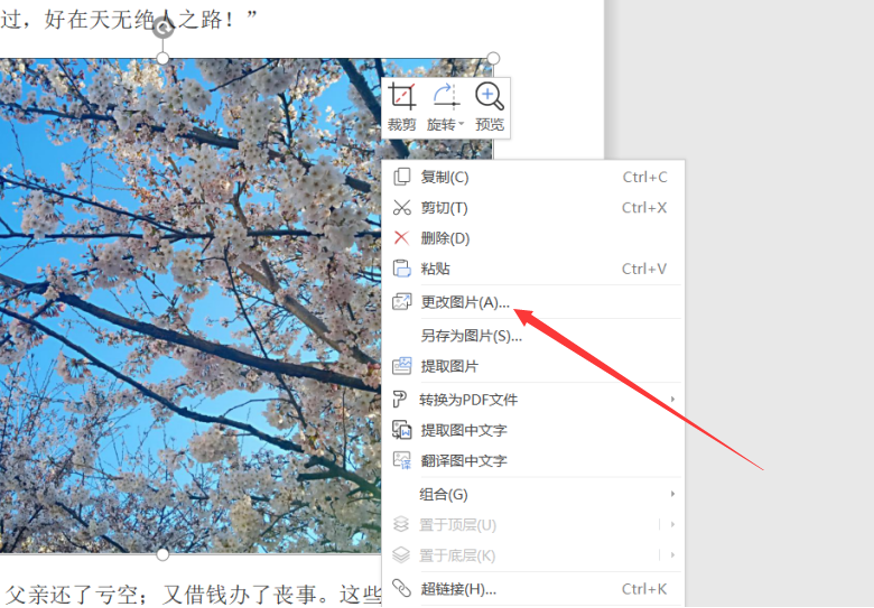
Task: Click the clipboard icon beside 粘贴
Action: [x=402, y=269]
